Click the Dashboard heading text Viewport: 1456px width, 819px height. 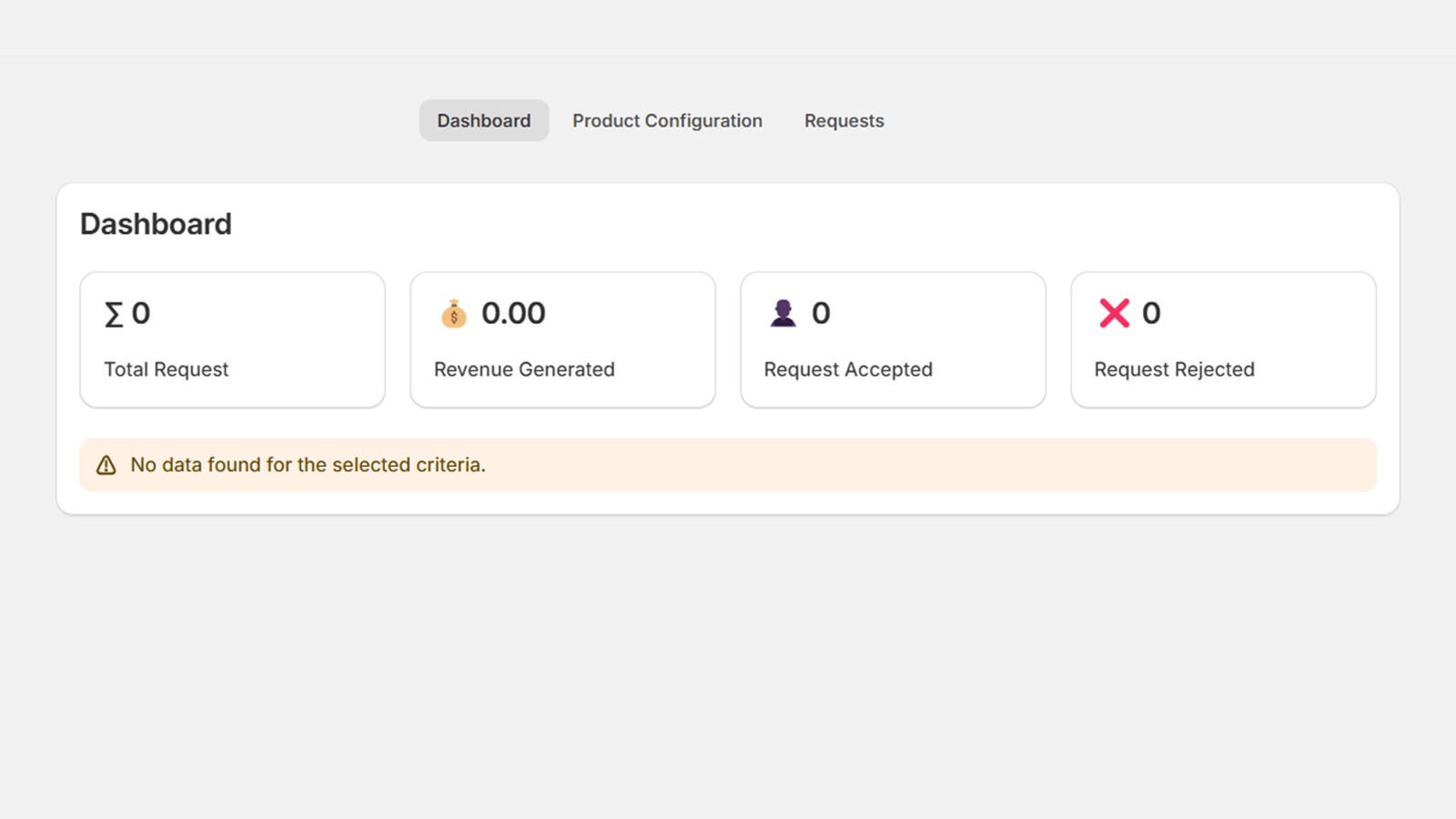[x=156, y=224]
